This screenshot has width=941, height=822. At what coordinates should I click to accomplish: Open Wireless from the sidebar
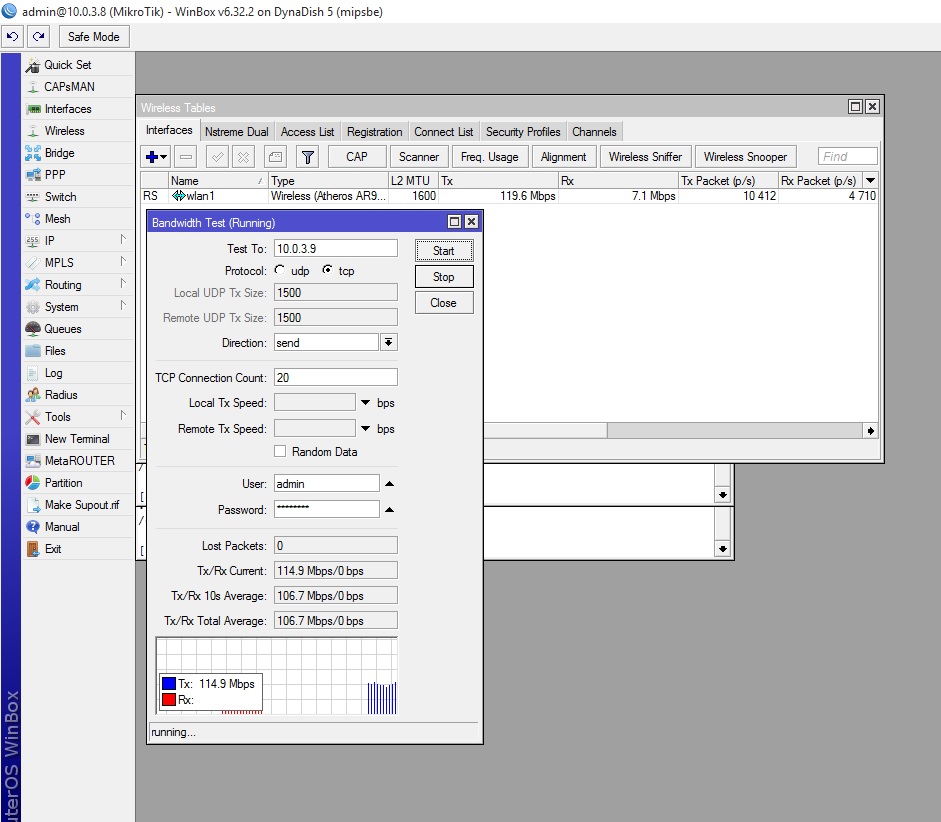(x=64, y=131)
